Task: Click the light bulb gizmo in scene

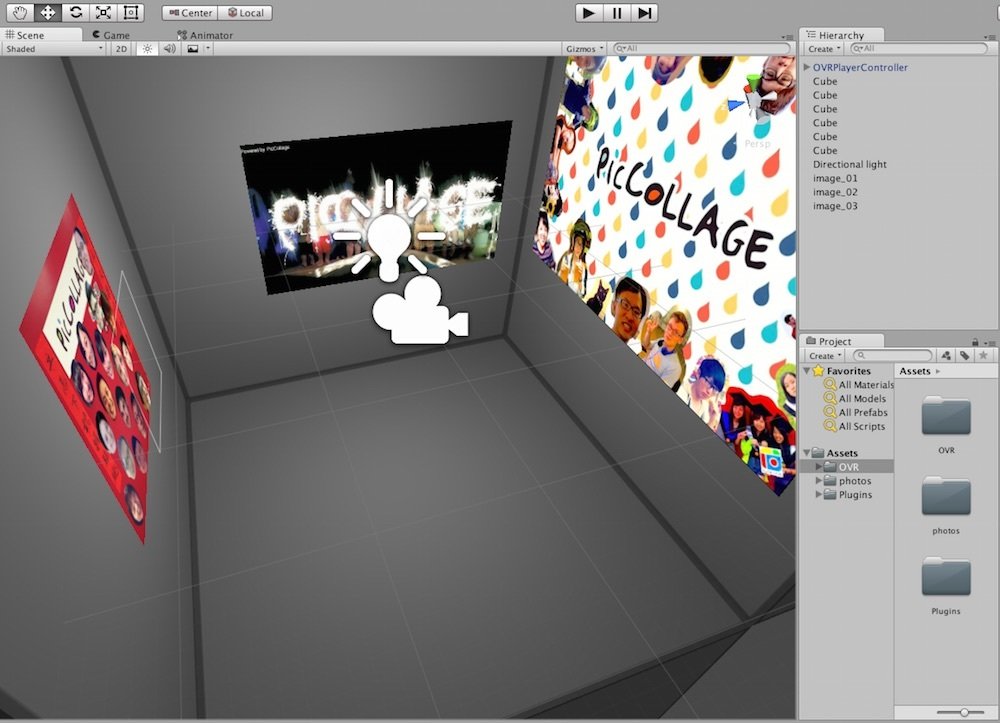Action: [x=389, y=230]
